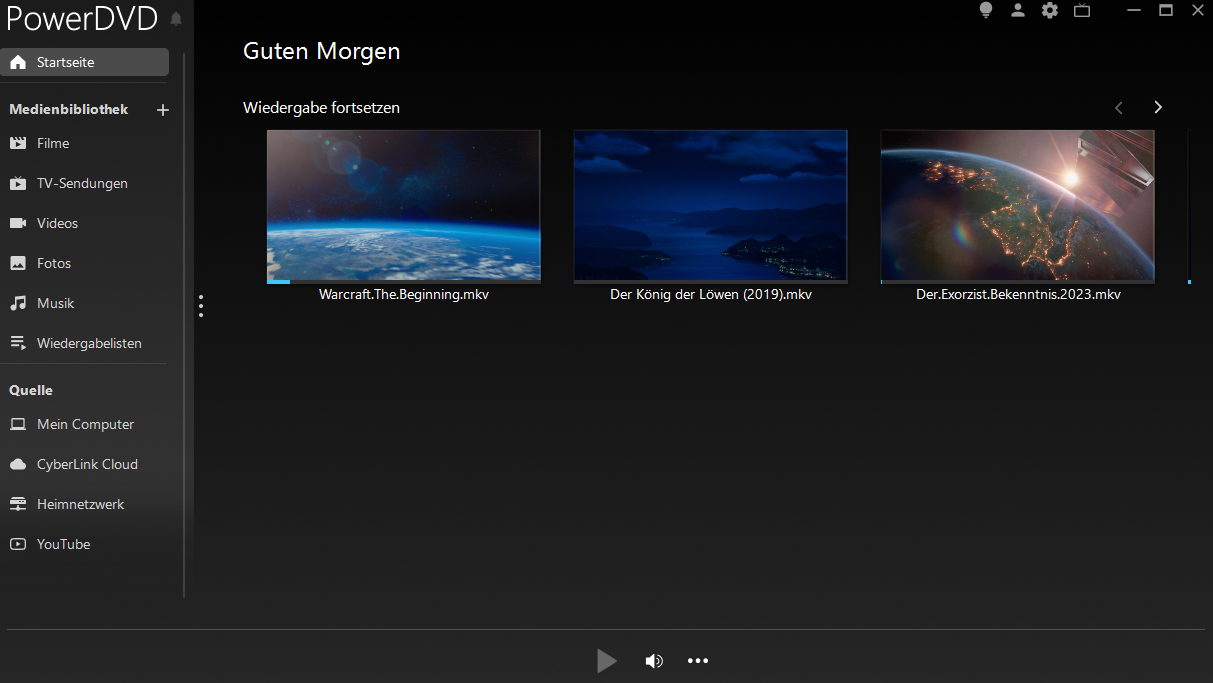Browse Mein Computer source
1213x683 pixels.
[x=85, y=424]
